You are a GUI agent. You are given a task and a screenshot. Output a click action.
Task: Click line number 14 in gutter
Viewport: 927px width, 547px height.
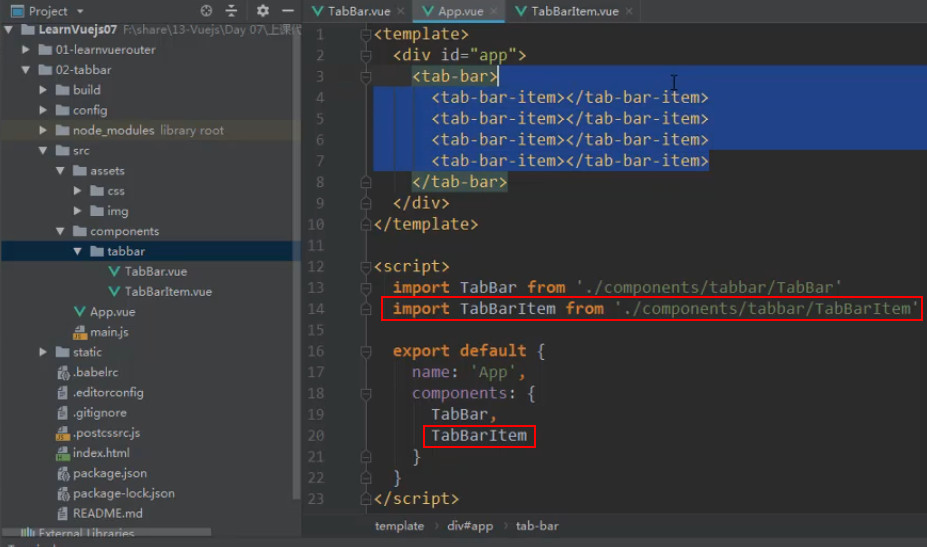pyautogui.click(x=316, y=309)
